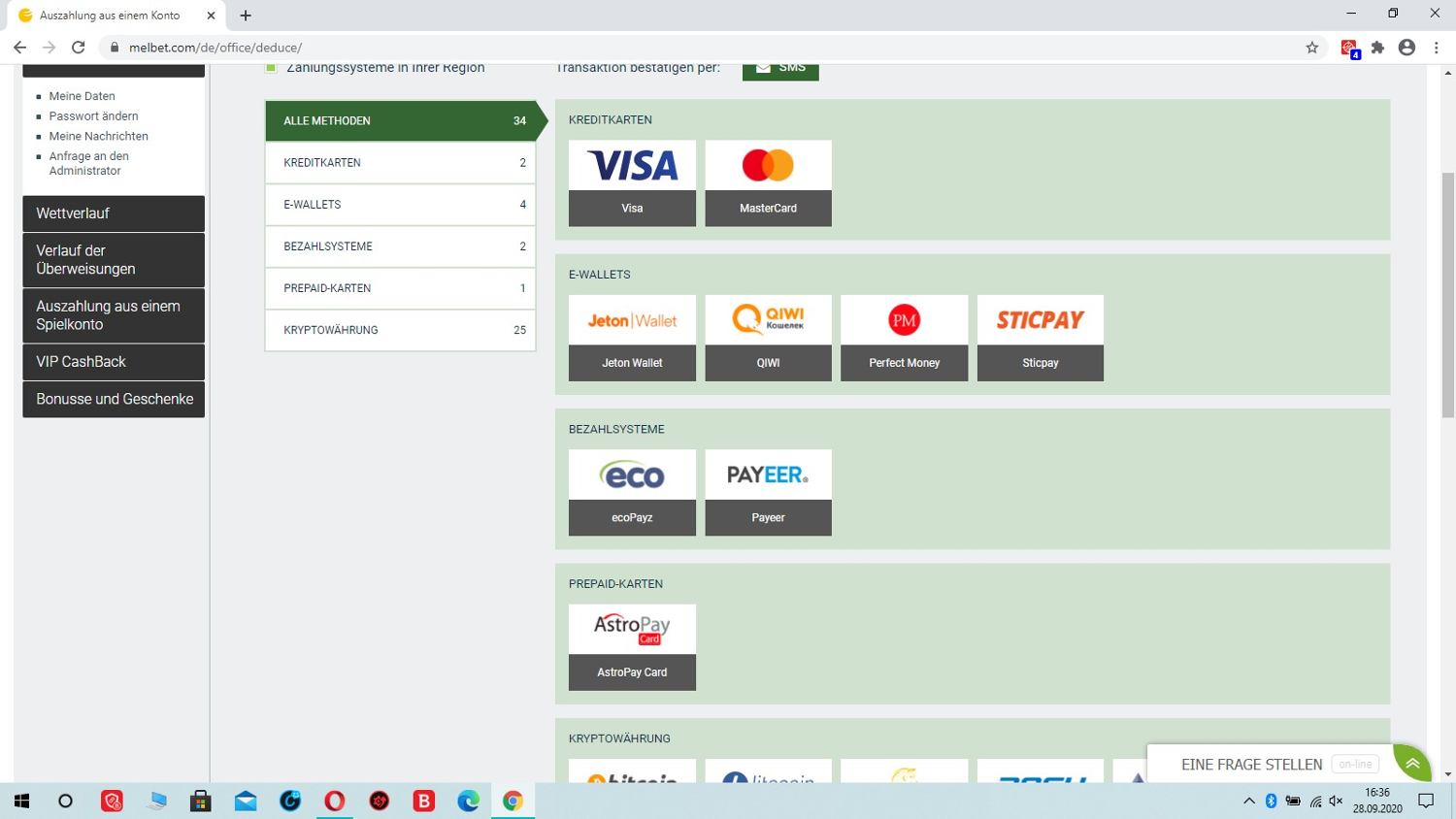Click the page's vertical scrollbar
The image size is (1456, 819).
[x=1447, y=291]
